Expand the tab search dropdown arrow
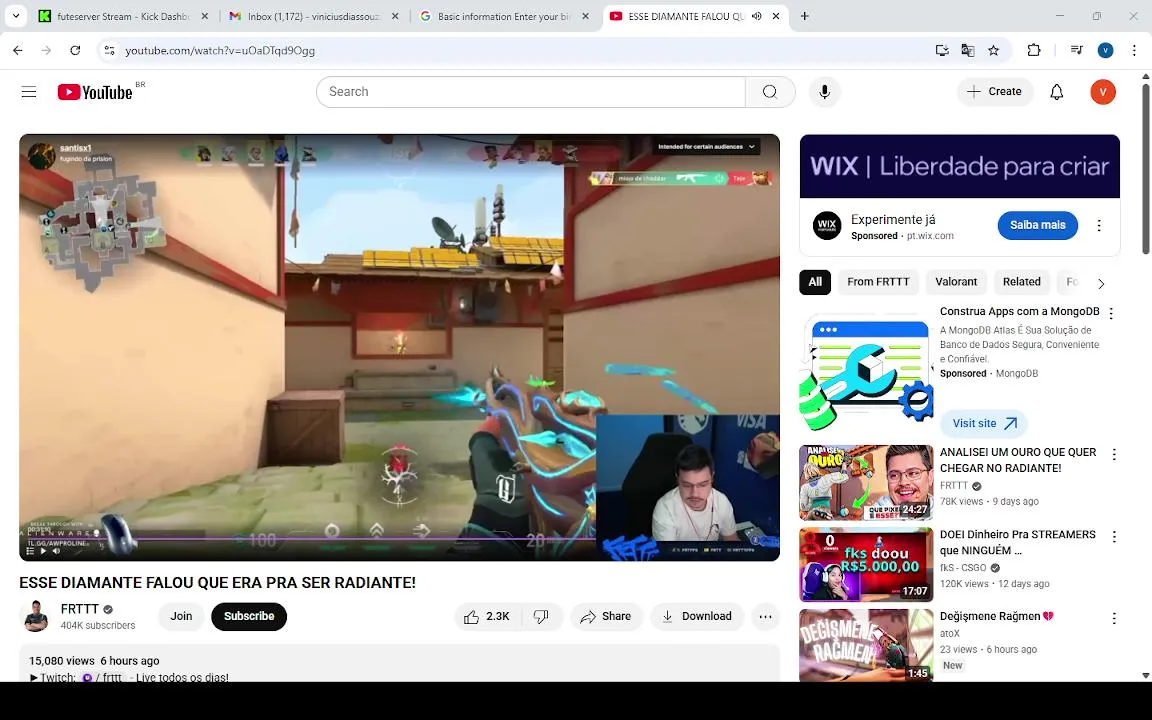The height and width of the screenshot is (720, 1152). [15, 16]
